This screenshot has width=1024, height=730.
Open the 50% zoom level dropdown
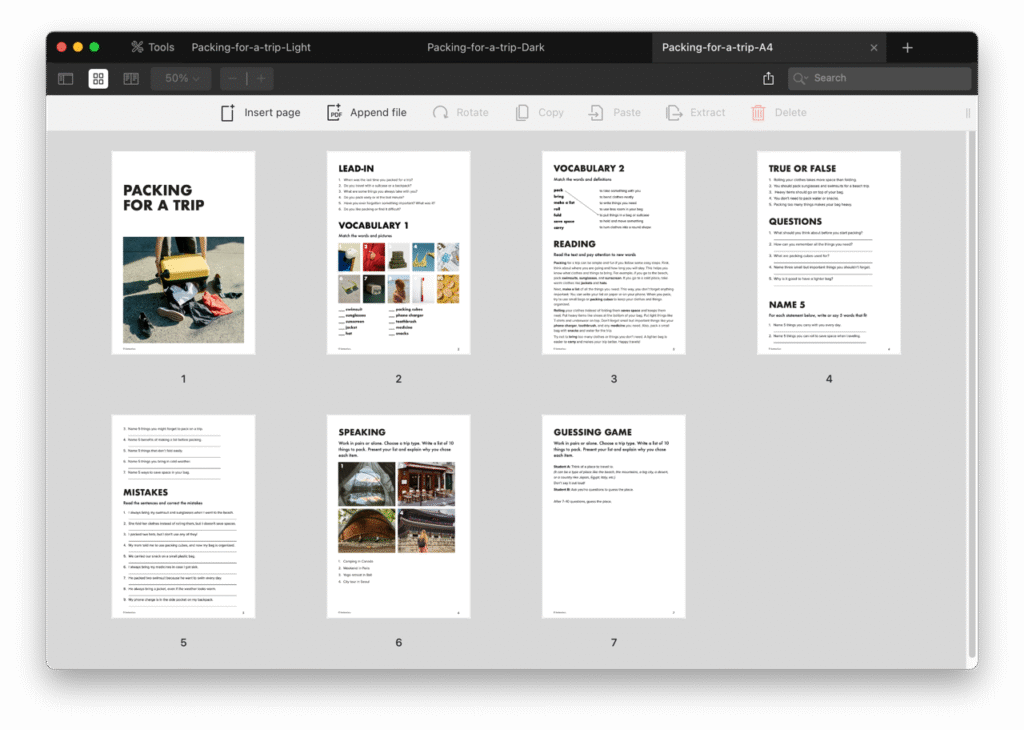click(181, 78)
